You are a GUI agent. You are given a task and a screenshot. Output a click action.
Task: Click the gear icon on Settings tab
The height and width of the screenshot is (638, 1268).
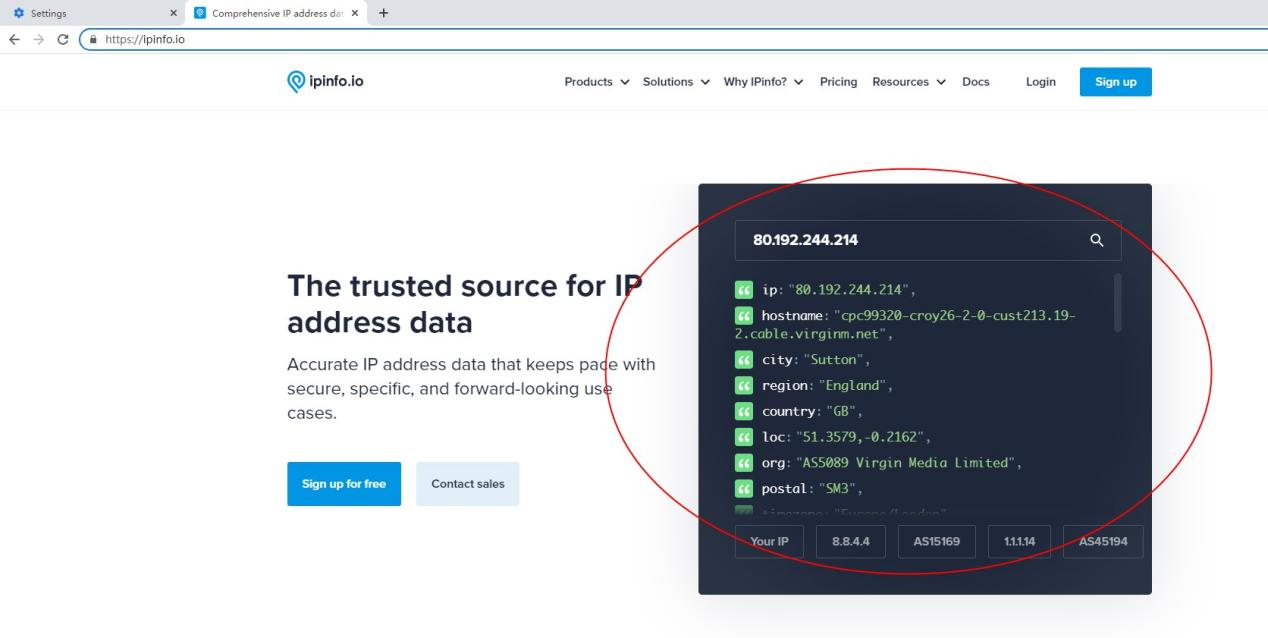click(20, 13)
